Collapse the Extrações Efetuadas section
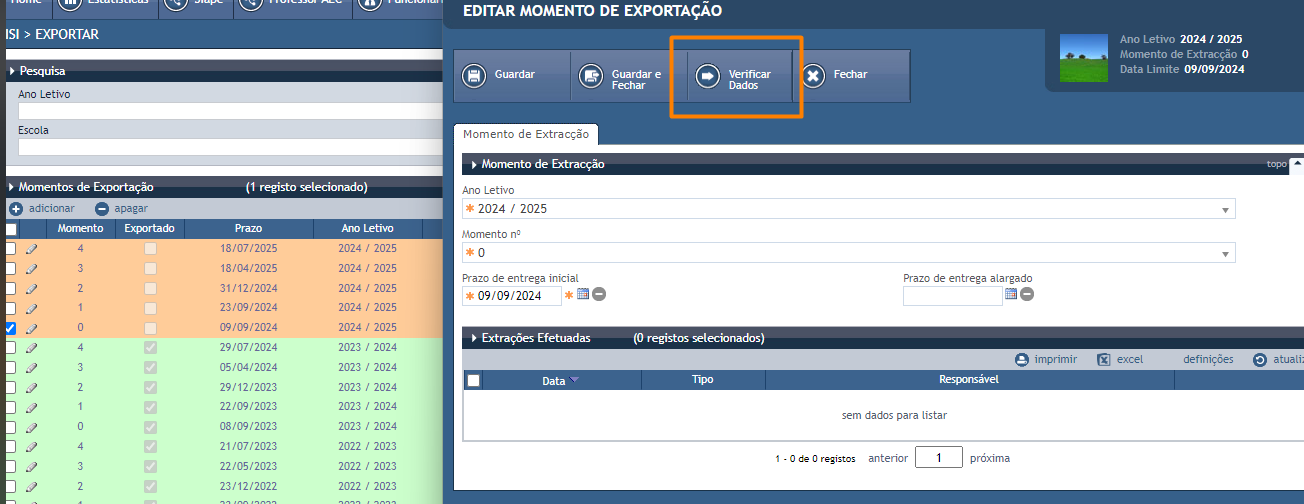The height and width of the screenshot is (504, 1304). point(472,338)
